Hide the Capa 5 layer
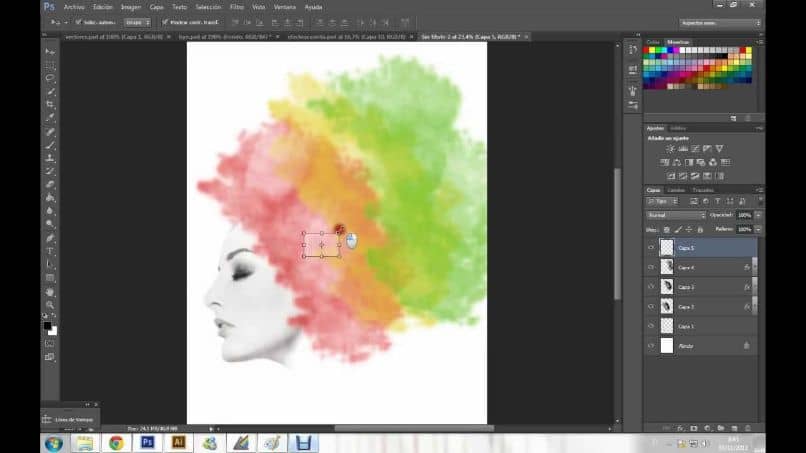This screenshot has height=453, width=806. coord(651,248)
